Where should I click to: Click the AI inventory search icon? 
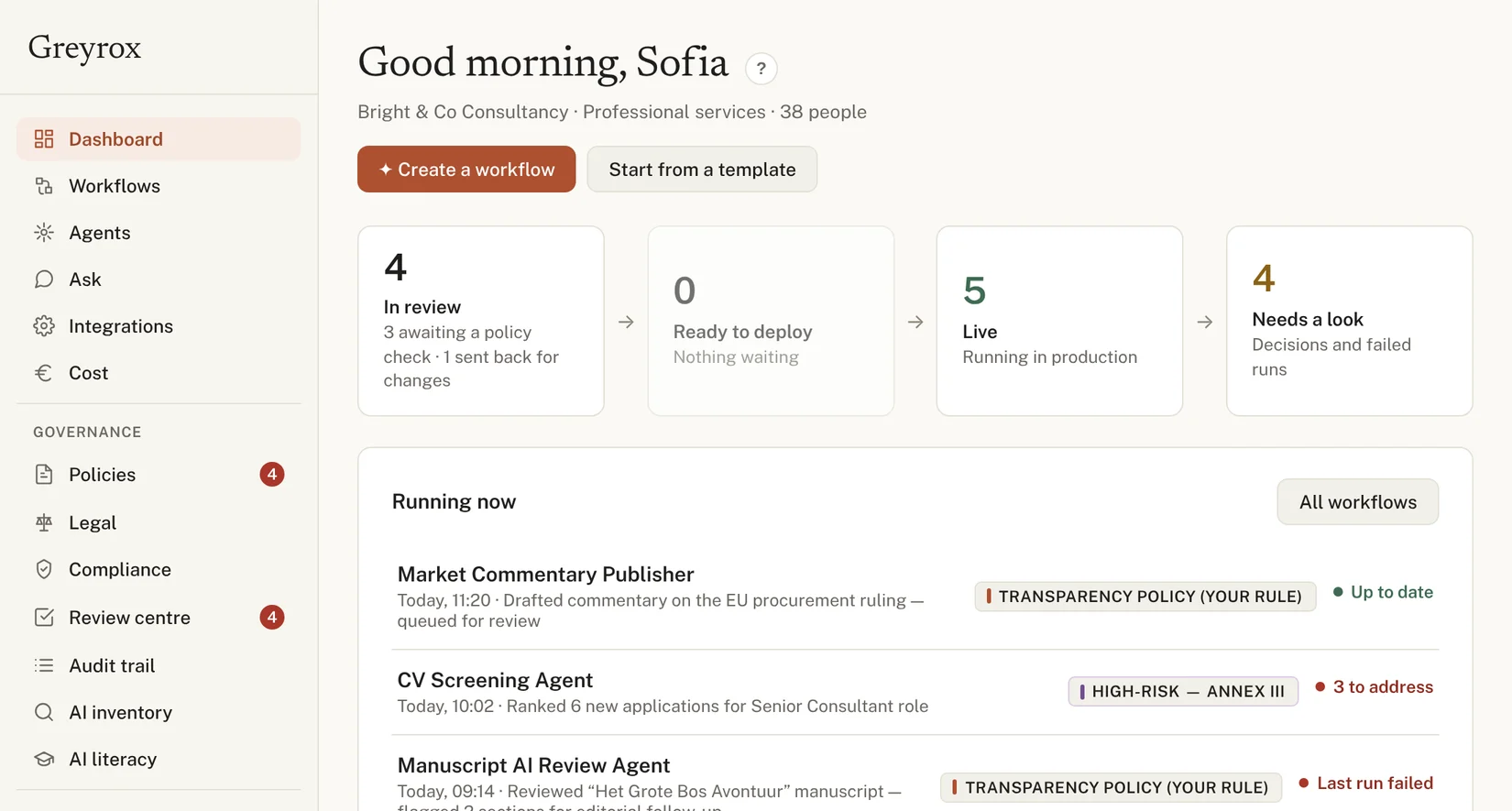tap(44, 712)
